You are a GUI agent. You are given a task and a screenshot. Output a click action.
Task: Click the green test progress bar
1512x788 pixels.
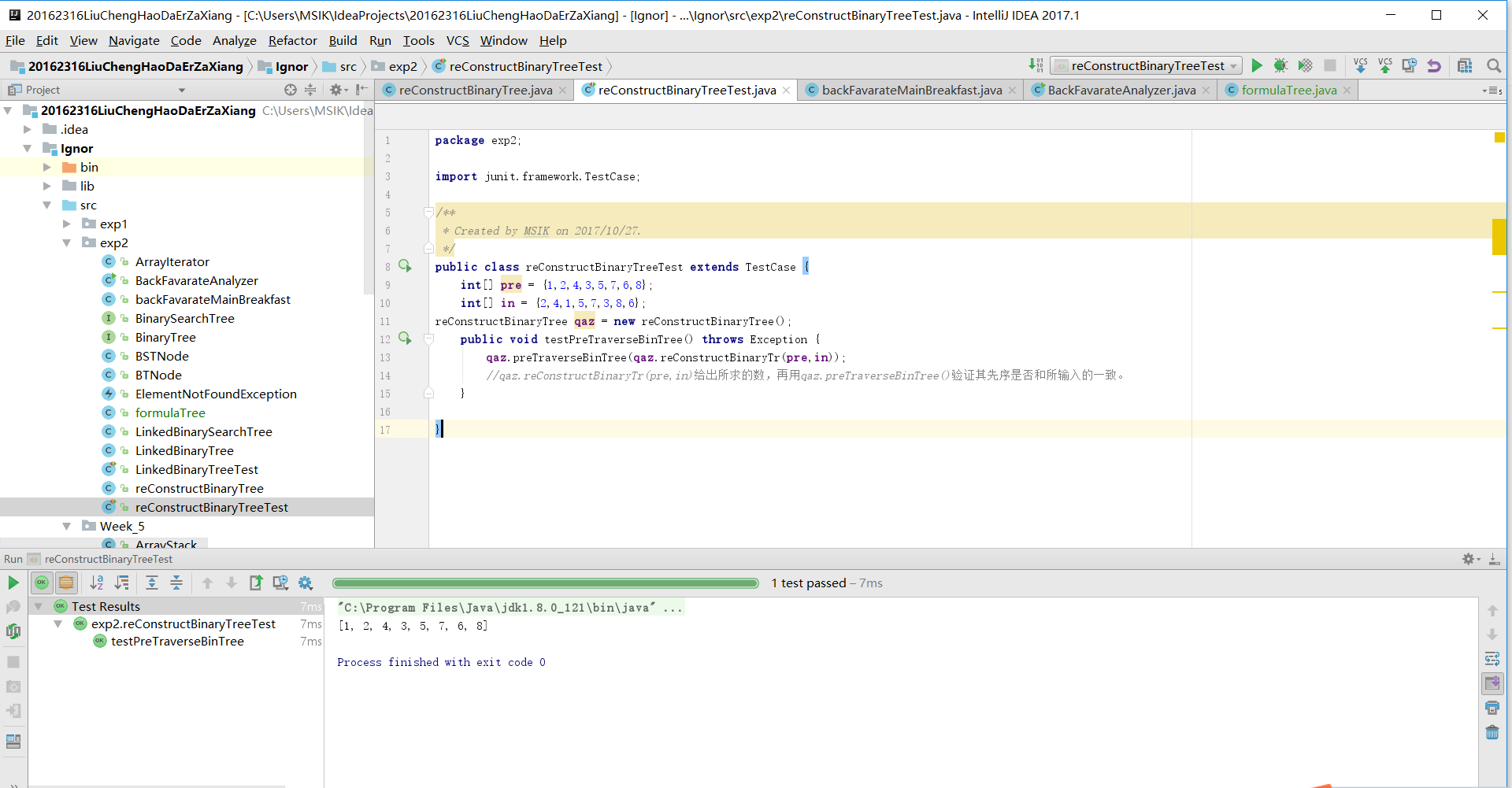click(x=545, y=583)
